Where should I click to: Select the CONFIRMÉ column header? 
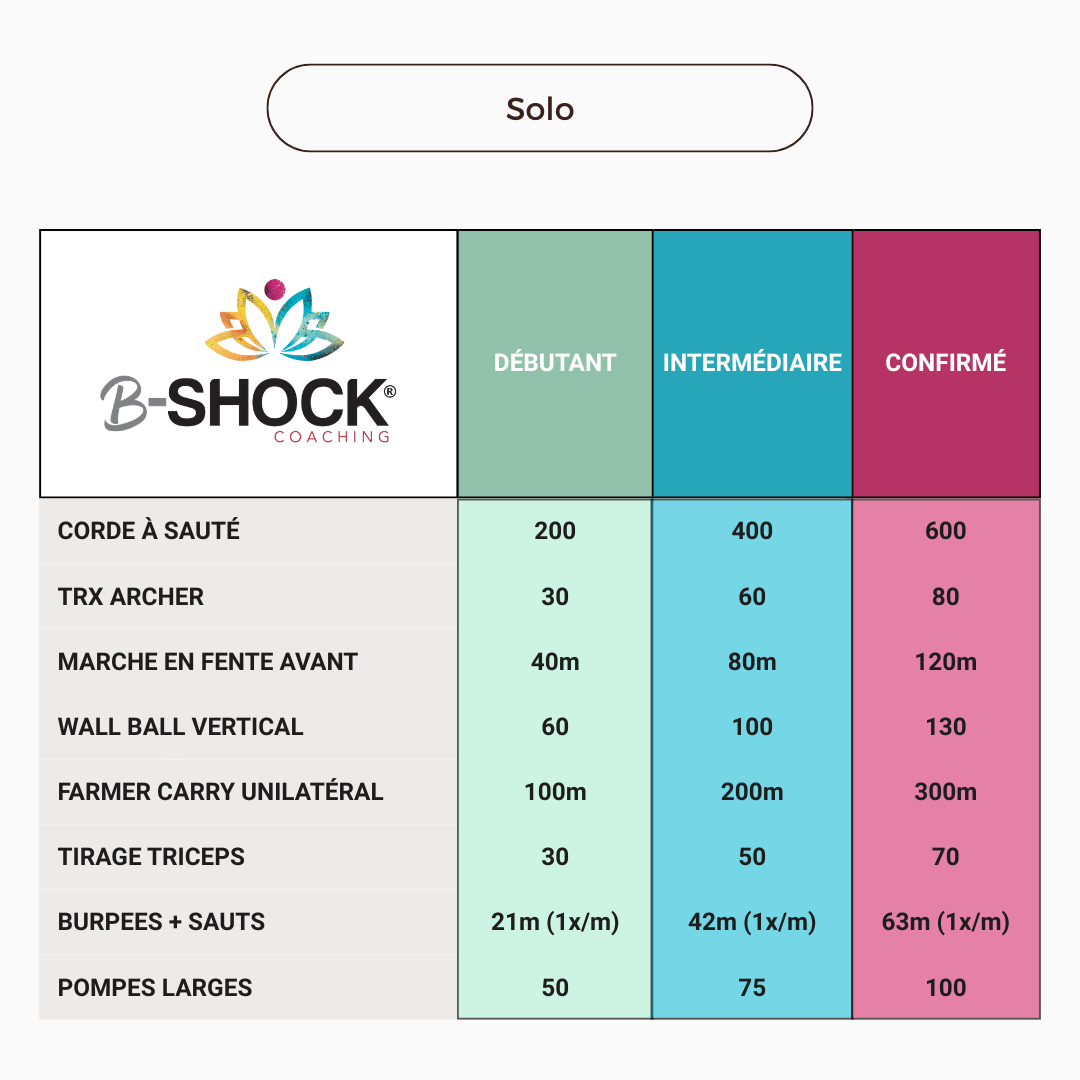946,362
